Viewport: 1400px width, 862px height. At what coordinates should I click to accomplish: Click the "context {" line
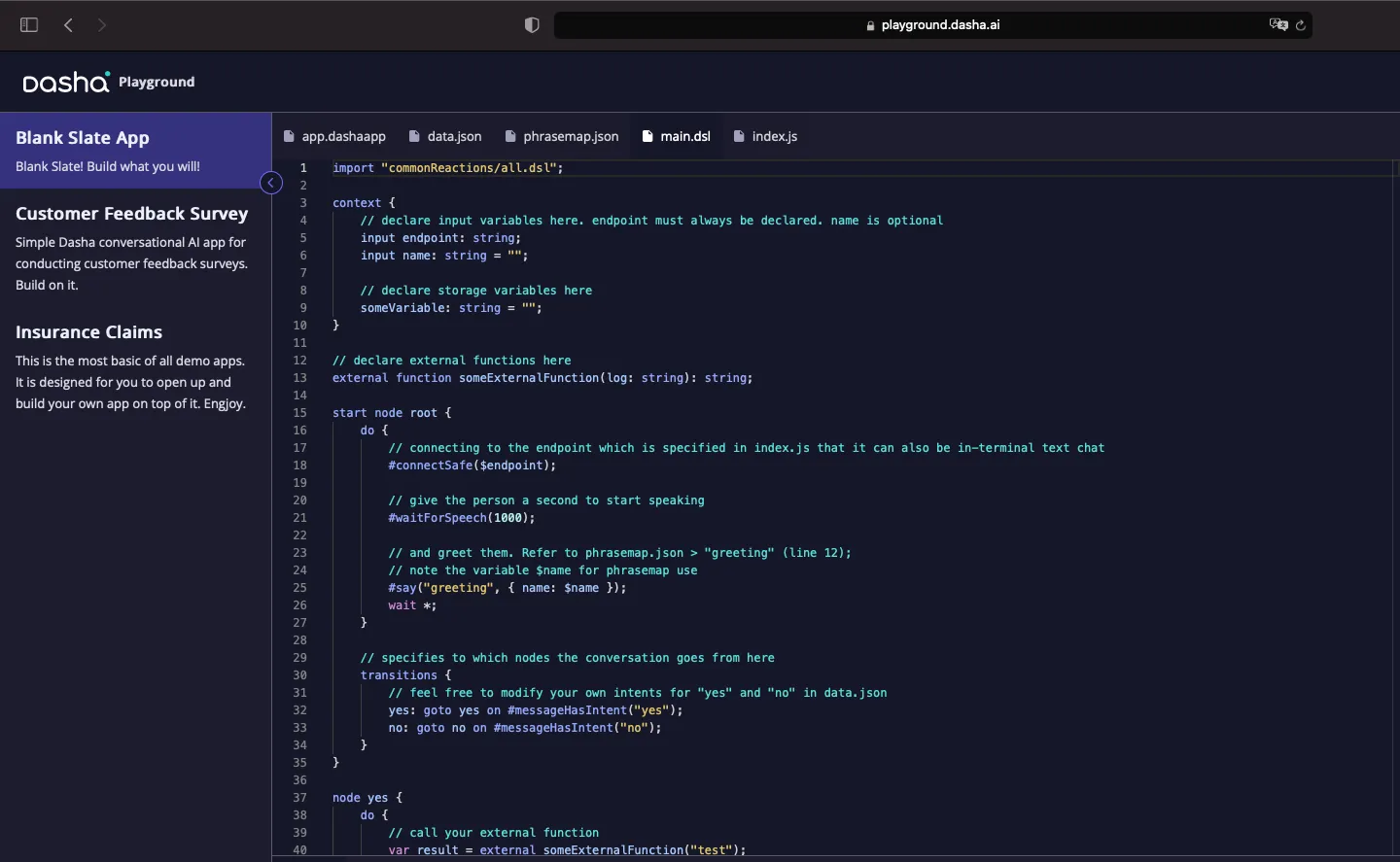(x=365, y=203)
